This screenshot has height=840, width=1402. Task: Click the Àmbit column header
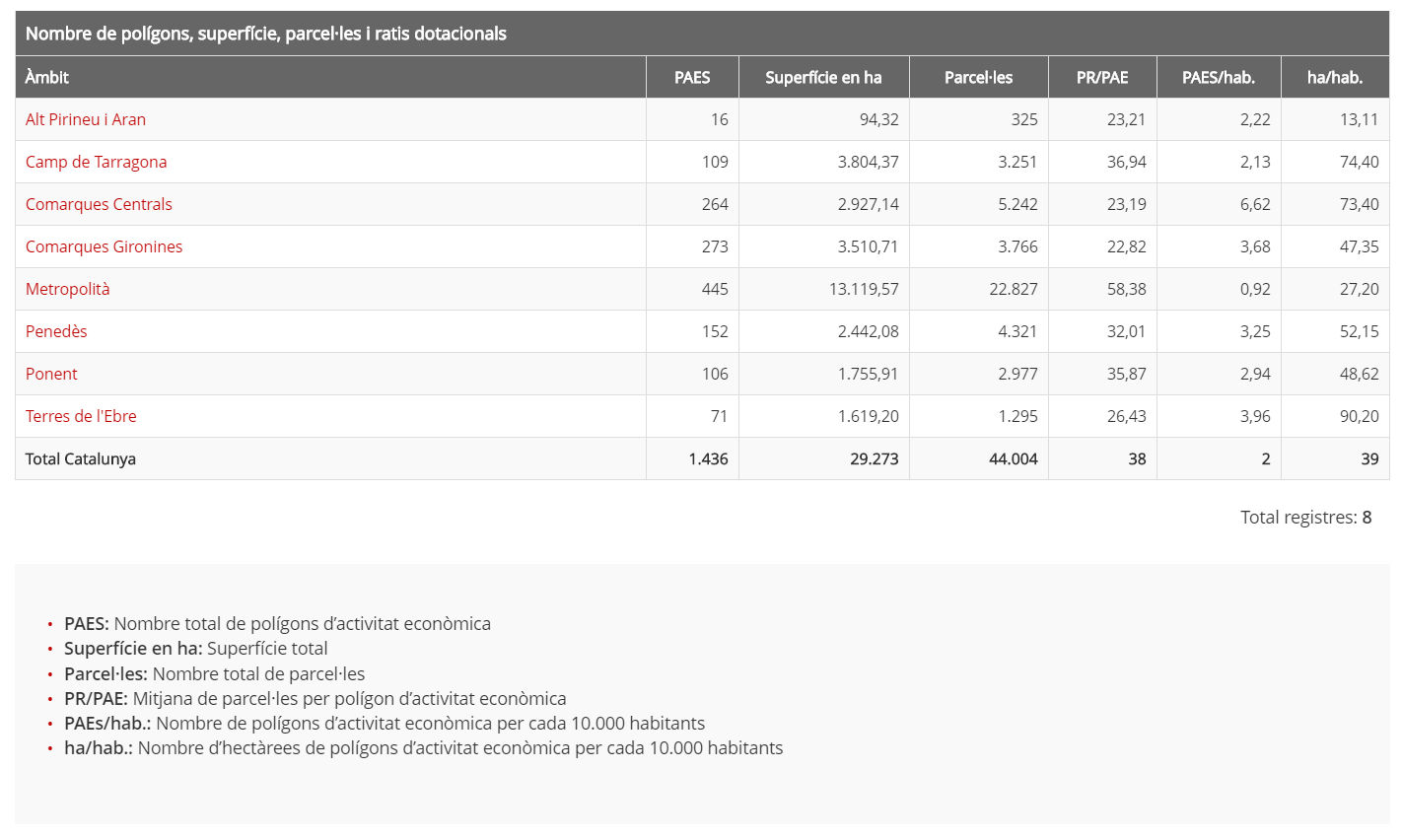coord(47,77)
